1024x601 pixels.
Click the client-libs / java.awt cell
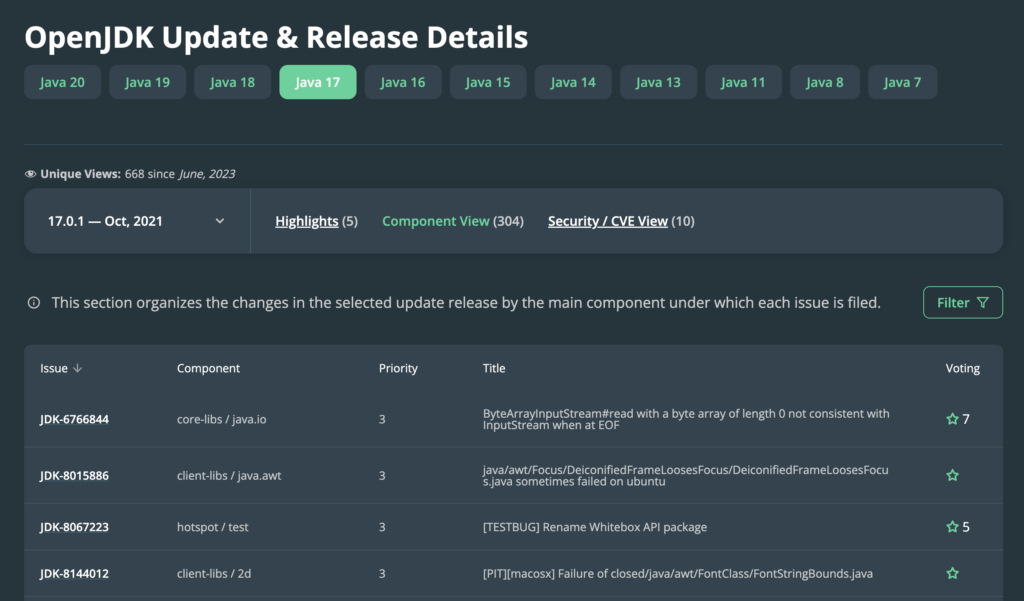click(229, 476)
